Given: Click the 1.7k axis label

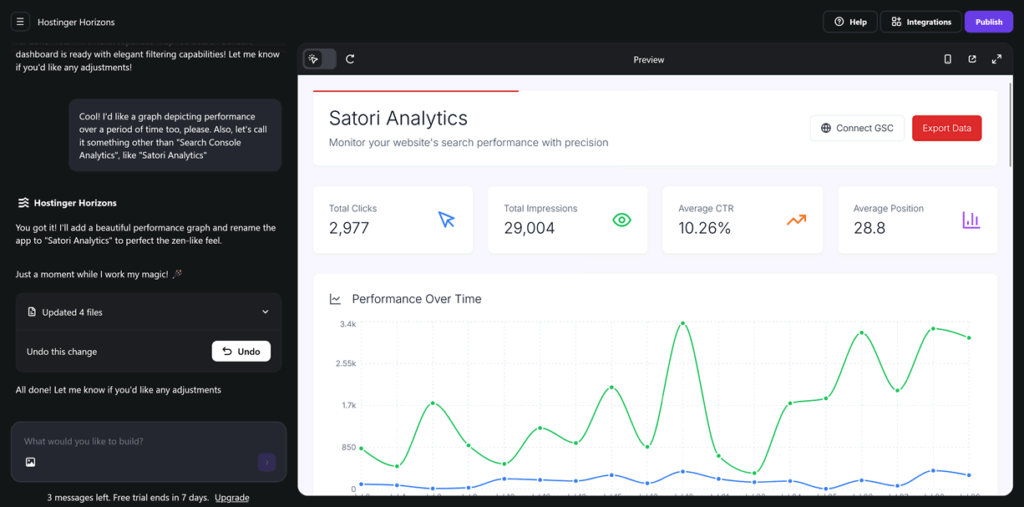Looking at the screenshot, I should click(347, 405).
